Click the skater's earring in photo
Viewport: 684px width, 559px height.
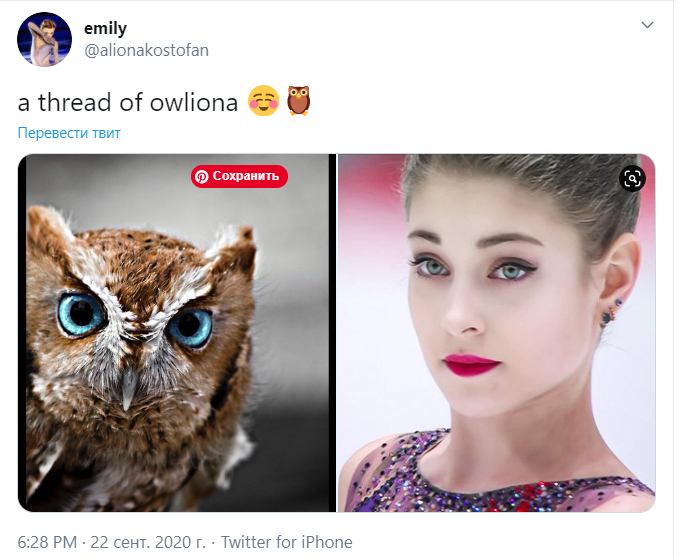607,318
